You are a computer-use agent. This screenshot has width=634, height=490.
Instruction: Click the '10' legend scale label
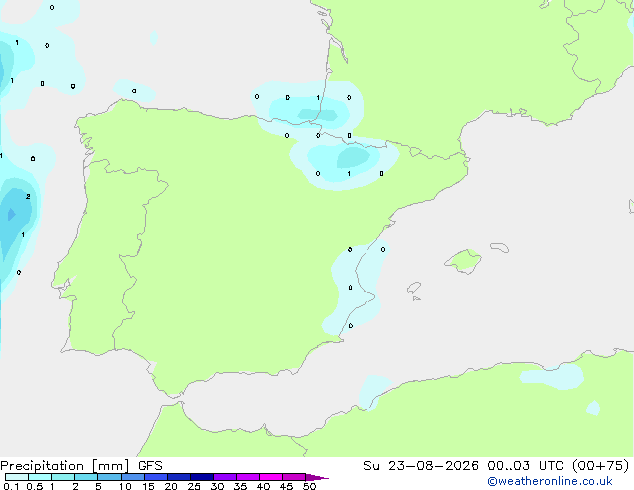click(x=125, y=486)
